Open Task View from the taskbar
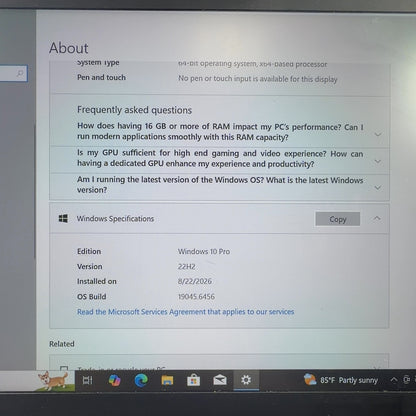This screenshot has width=416, height=416. point(87,380)
